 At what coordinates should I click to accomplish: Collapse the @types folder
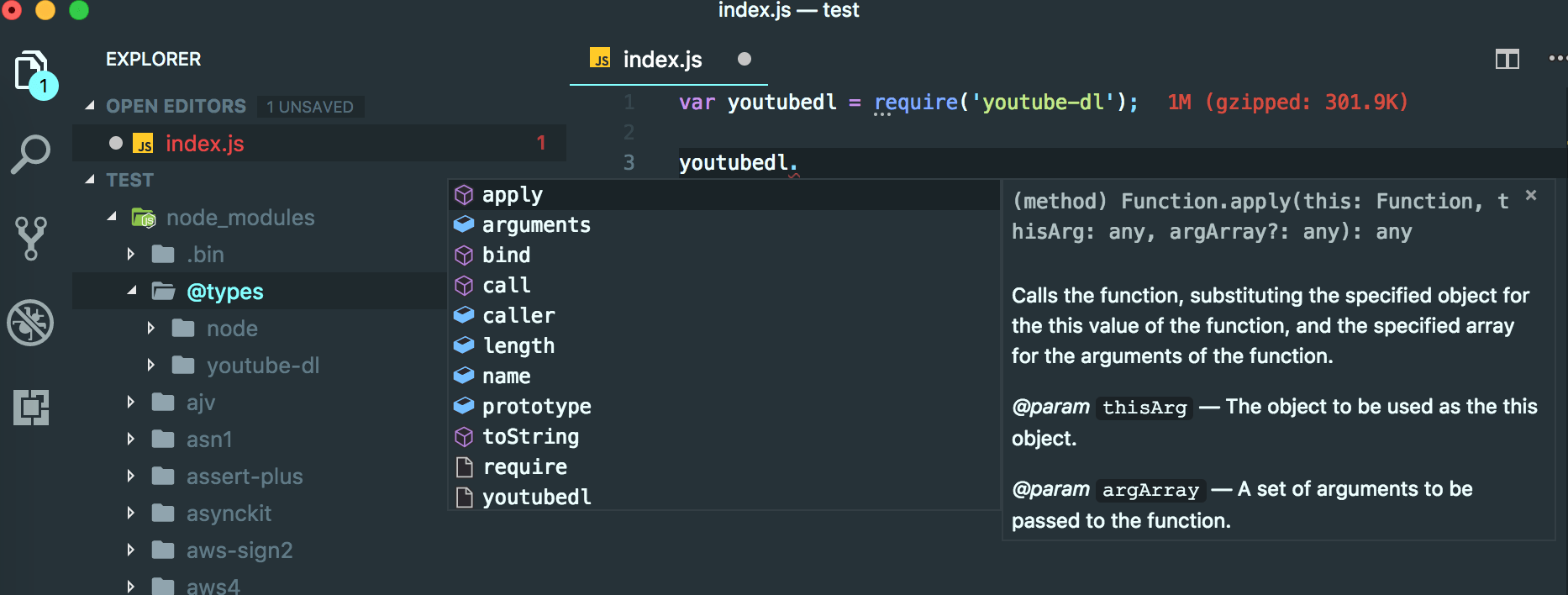(x=132, y=291)
